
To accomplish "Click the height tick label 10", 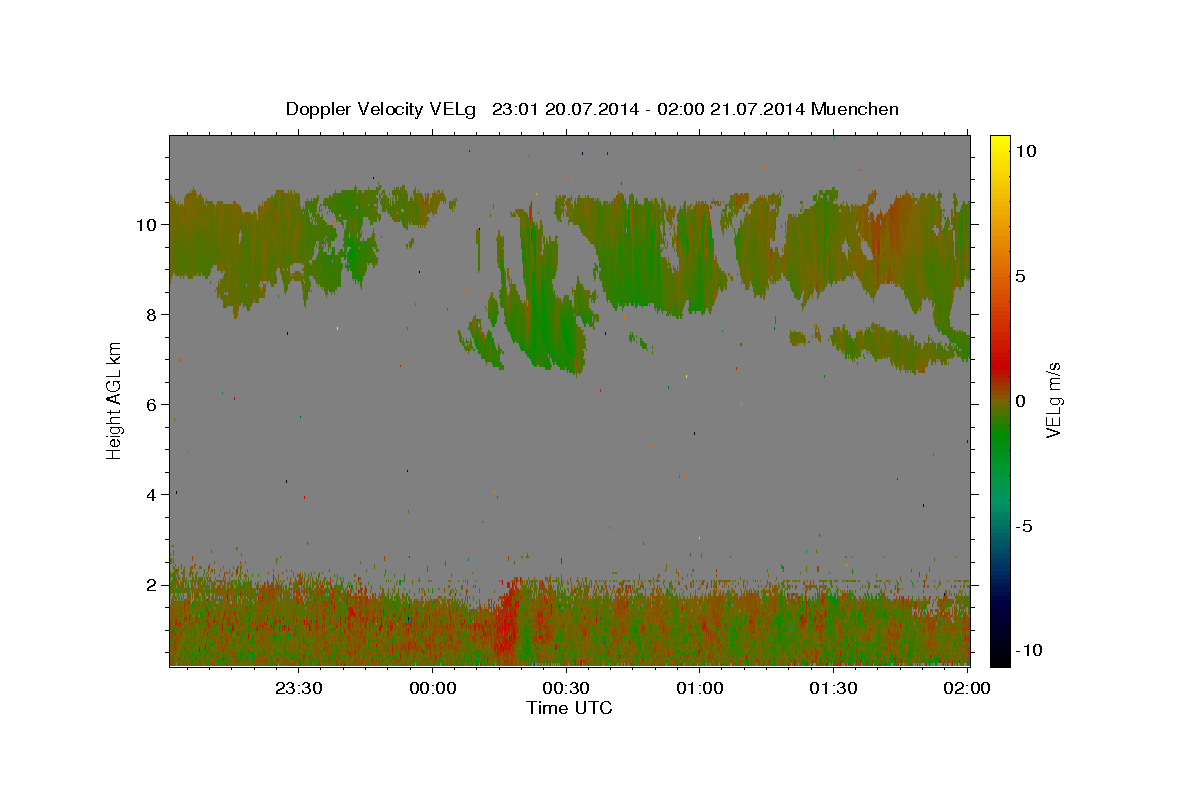I will [x=147, y=225].
